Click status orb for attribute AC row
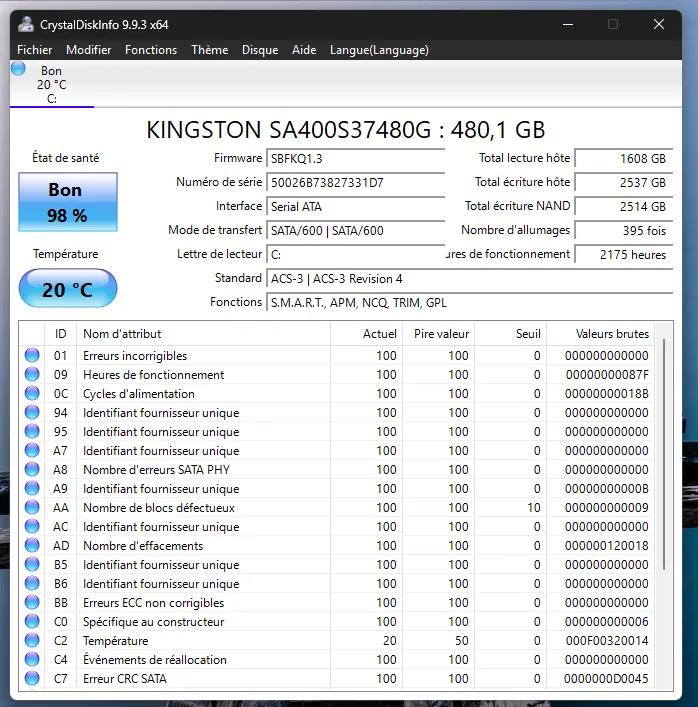 point(32,526)
